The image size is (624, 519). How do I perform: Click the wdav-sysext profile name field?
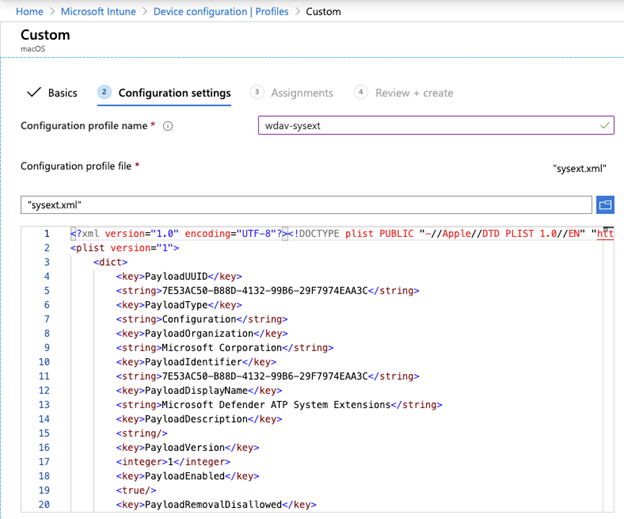(436, 125)
